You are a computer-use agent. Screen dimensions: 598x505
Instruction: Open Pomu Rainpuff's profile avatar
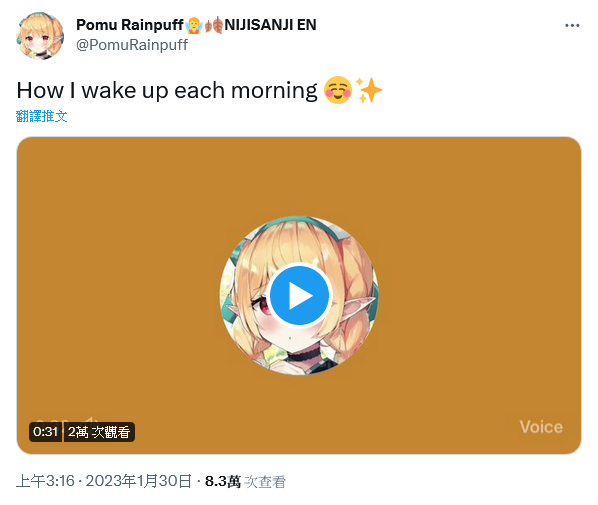(40, 36)
